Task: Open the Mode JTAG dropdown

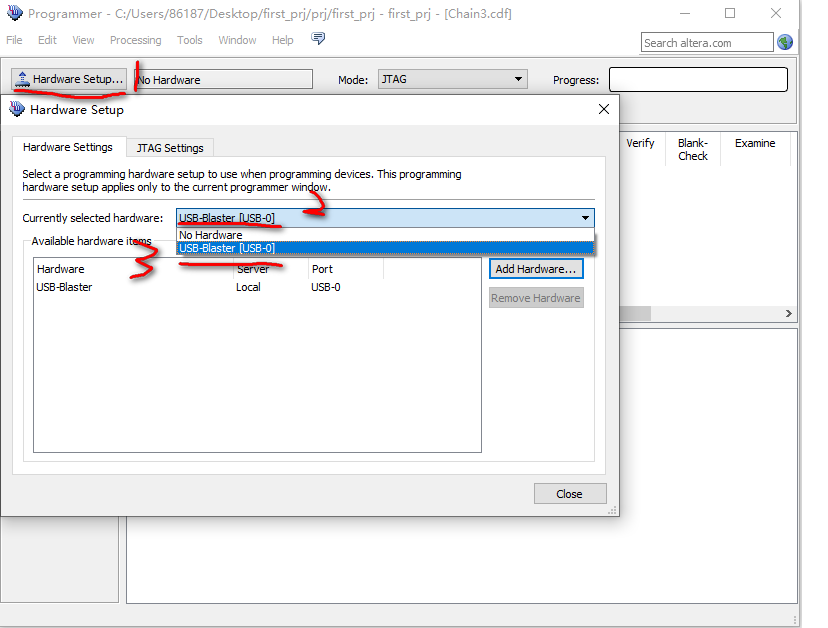Action: (x=453, y=79)
